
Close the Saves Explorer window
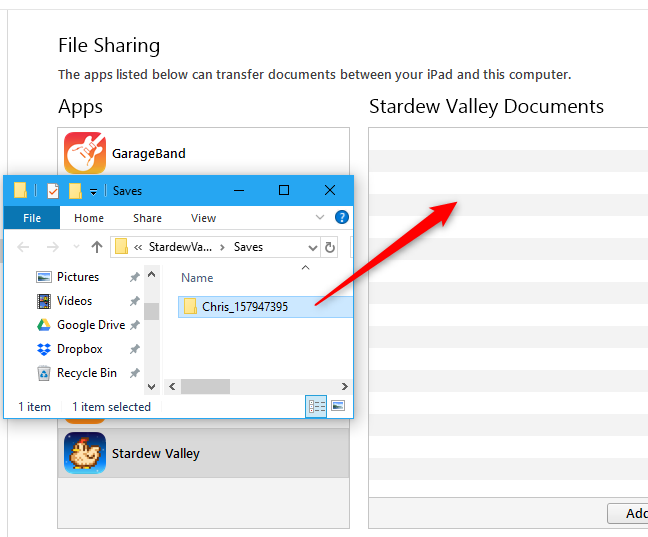click(x=330, y=190)
